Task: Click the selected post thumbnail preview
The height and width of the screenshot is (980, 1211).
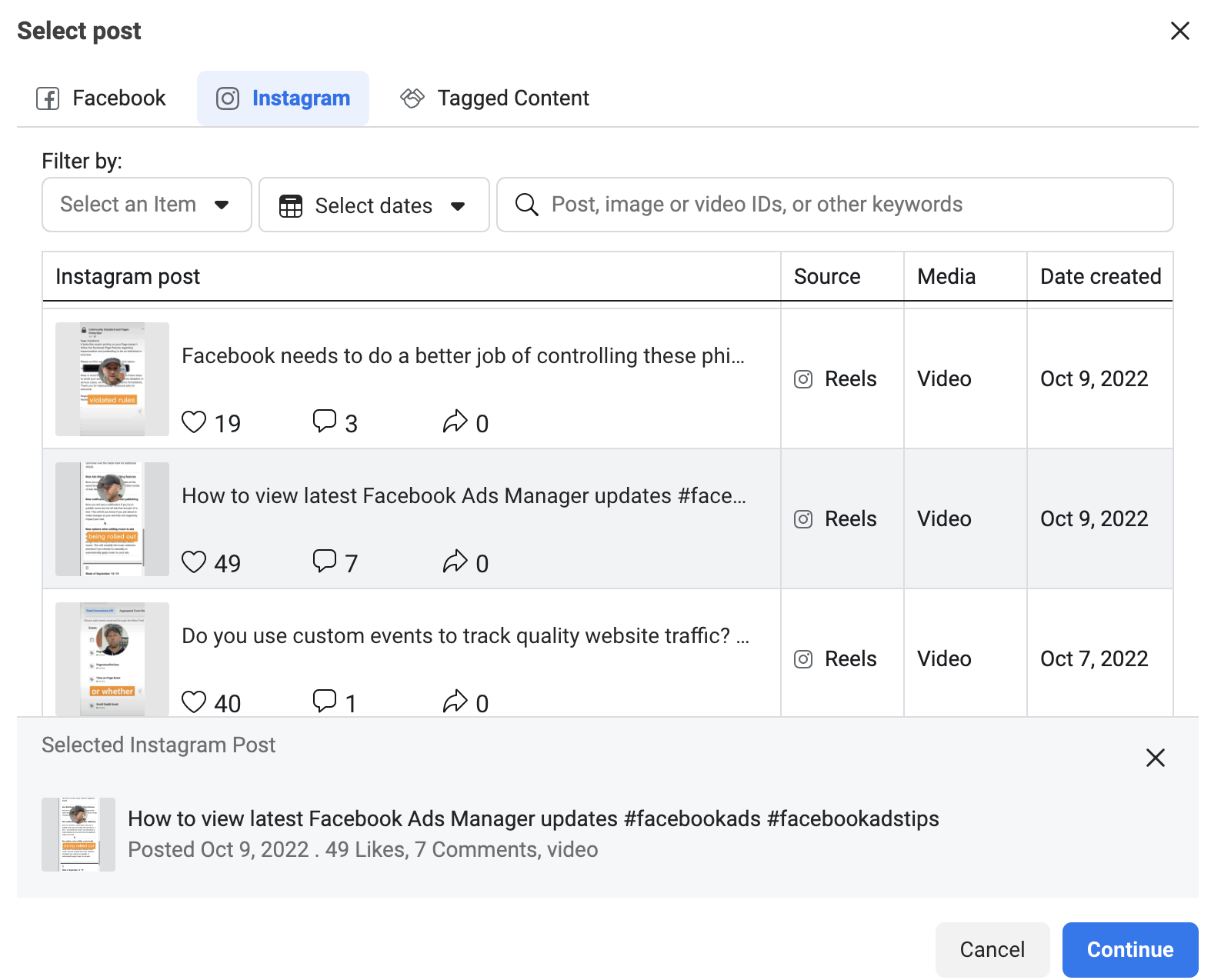Action: coord(78,835)
